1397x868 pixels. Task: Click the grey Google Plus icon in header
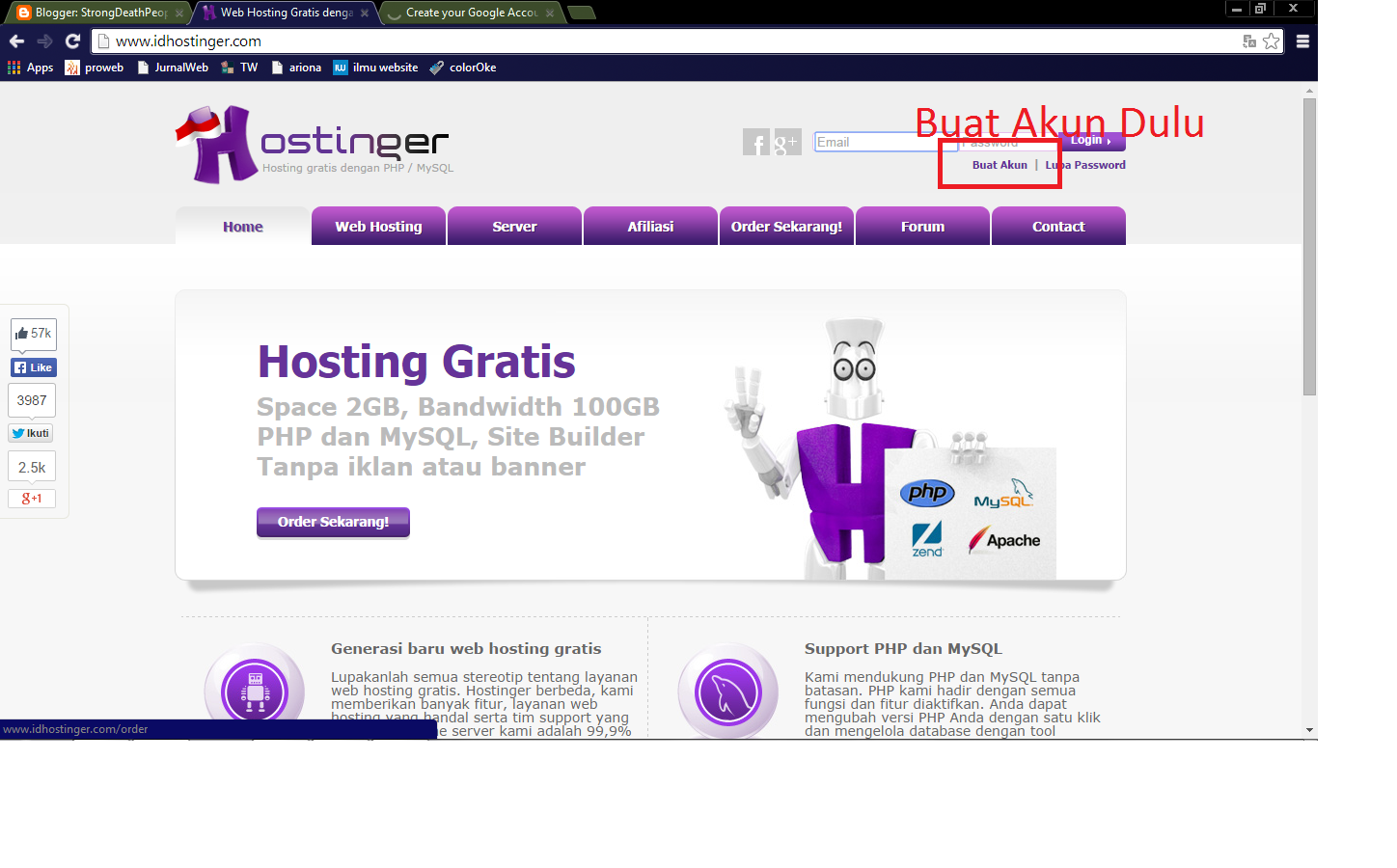(x=788, y=142)
